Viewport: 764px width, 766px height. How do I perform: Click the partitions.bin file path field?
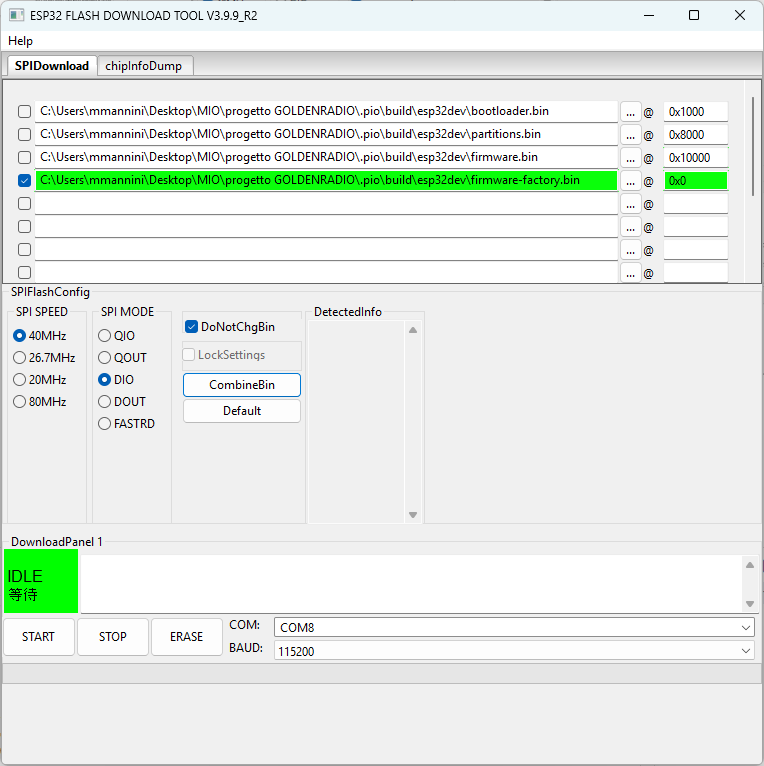[x=326, y=134]
